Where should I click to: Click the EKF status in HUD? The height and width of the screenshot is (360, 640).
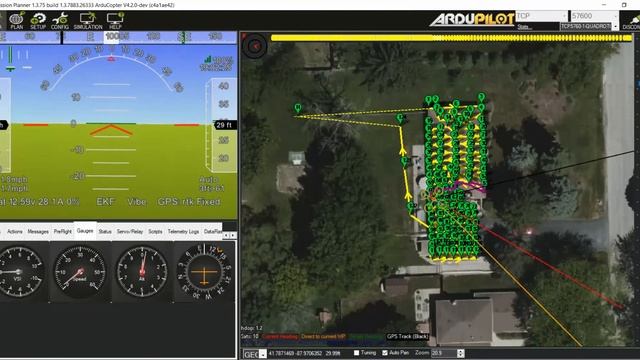105,202
